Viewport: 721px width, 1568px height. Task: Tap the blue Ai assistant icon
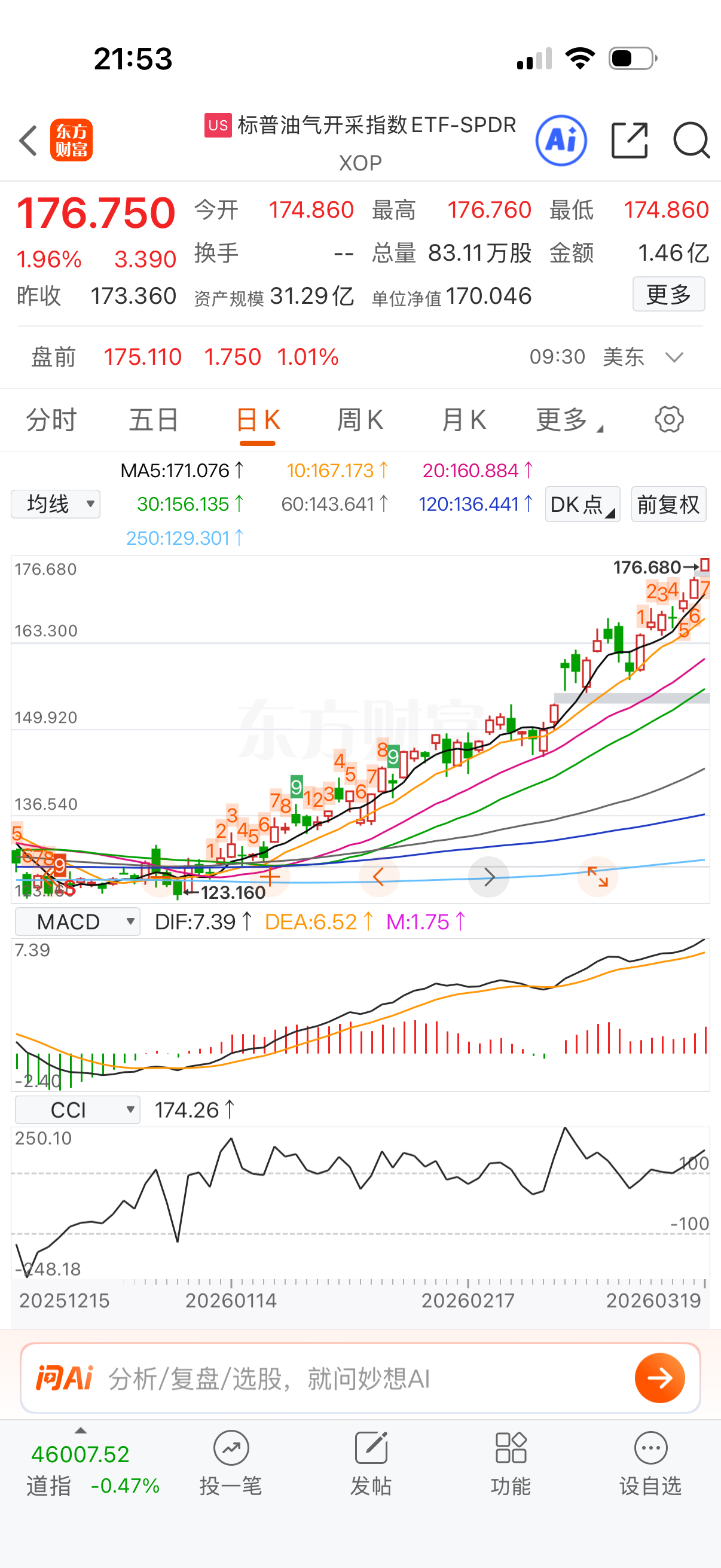click(x=560, y=141)
